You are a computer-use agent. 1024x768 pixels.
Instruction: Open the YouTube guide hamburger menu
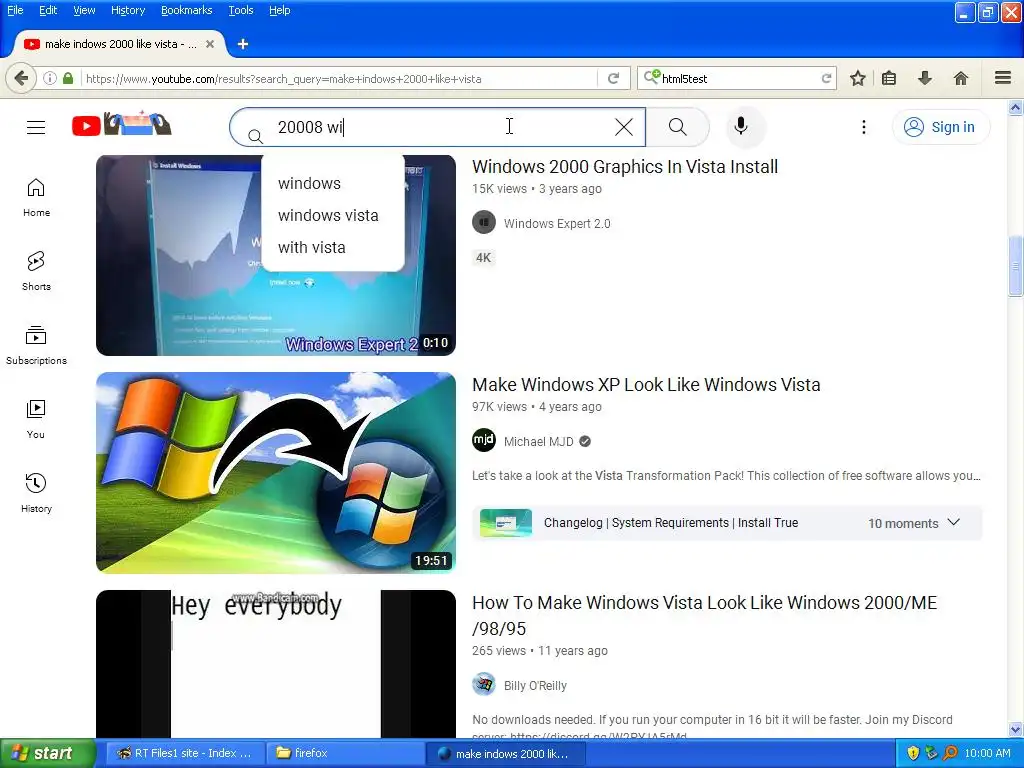(x=36, y=127)
